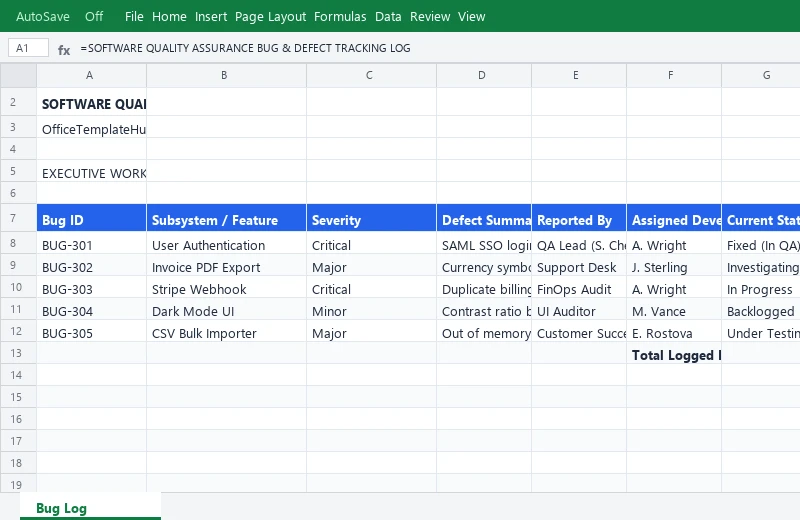Select the Investigating status cell

761,265
